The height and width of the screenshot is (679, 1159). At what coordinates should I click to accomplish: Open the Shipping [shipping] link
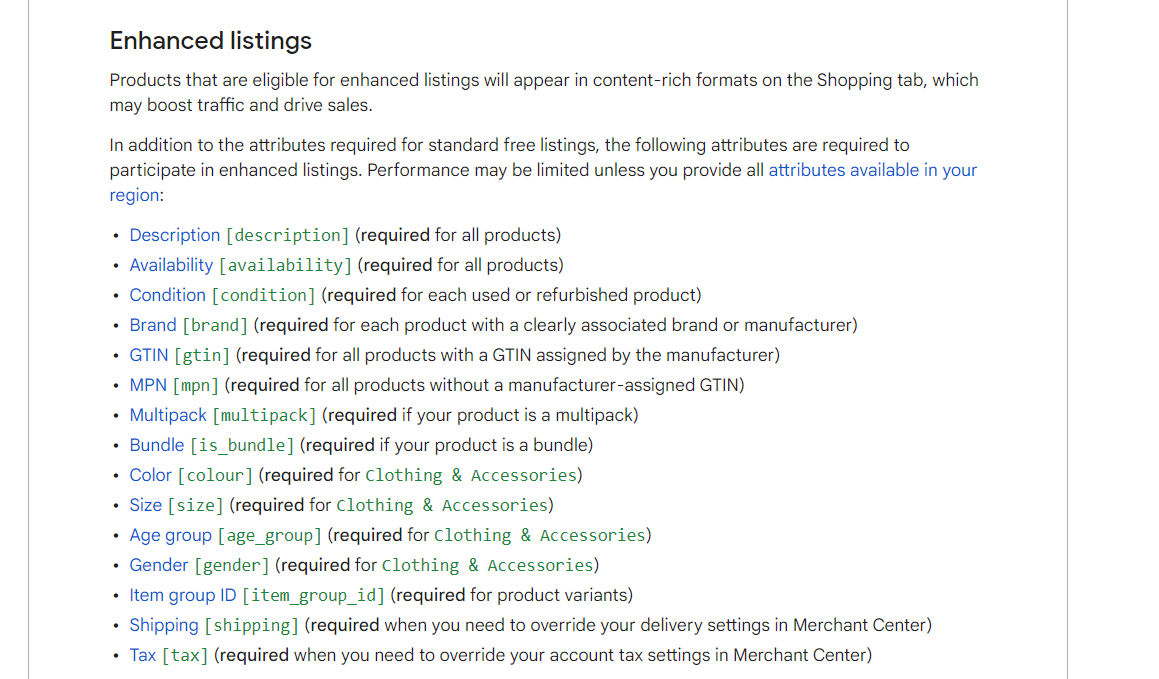click(x=214, y=625)
